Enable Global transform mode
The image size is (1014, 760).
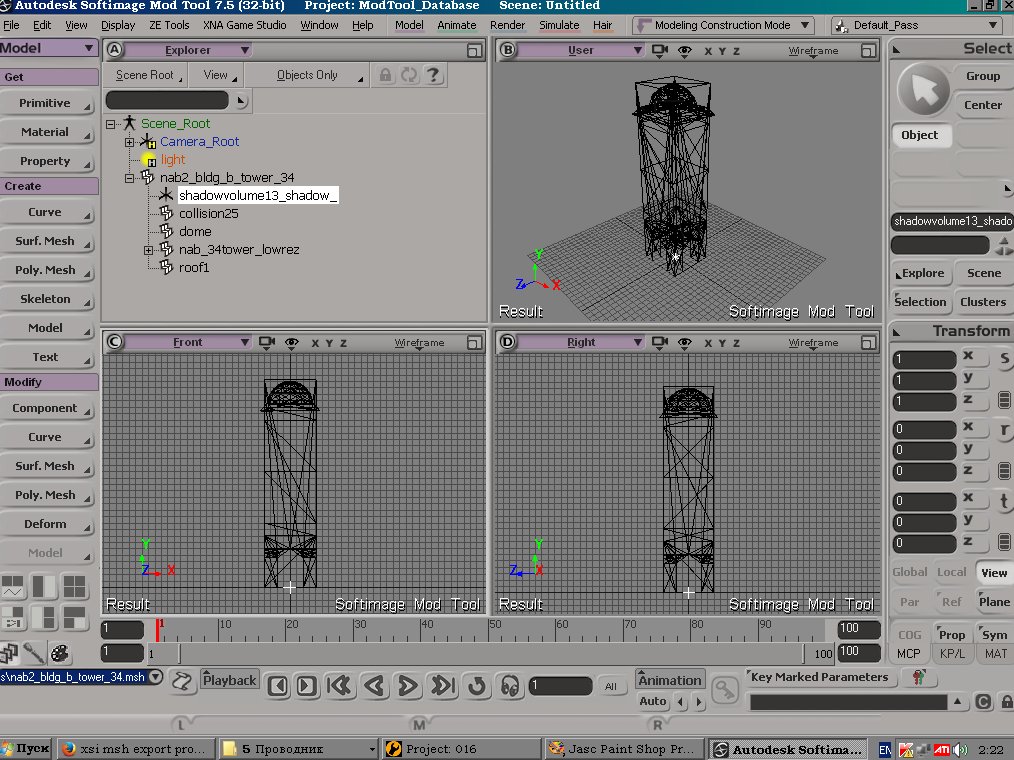pos(910,572)
